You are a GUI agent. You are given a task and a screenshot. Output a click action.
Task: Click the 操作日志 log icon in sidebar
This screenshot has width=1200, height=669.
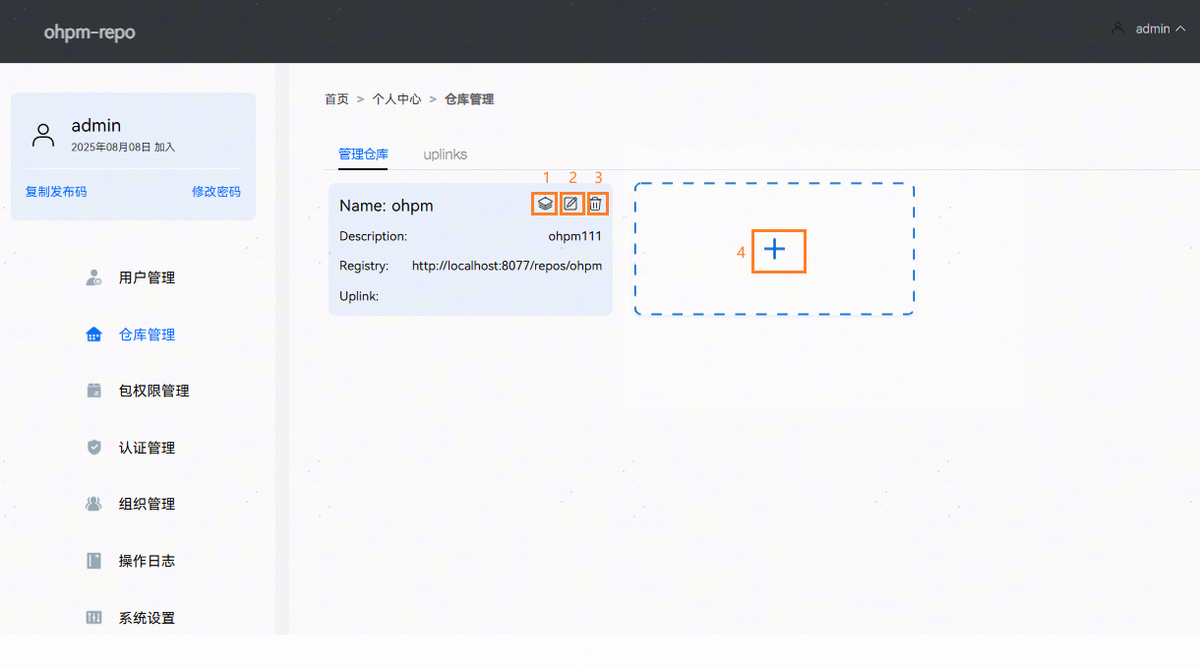point(94,561)
